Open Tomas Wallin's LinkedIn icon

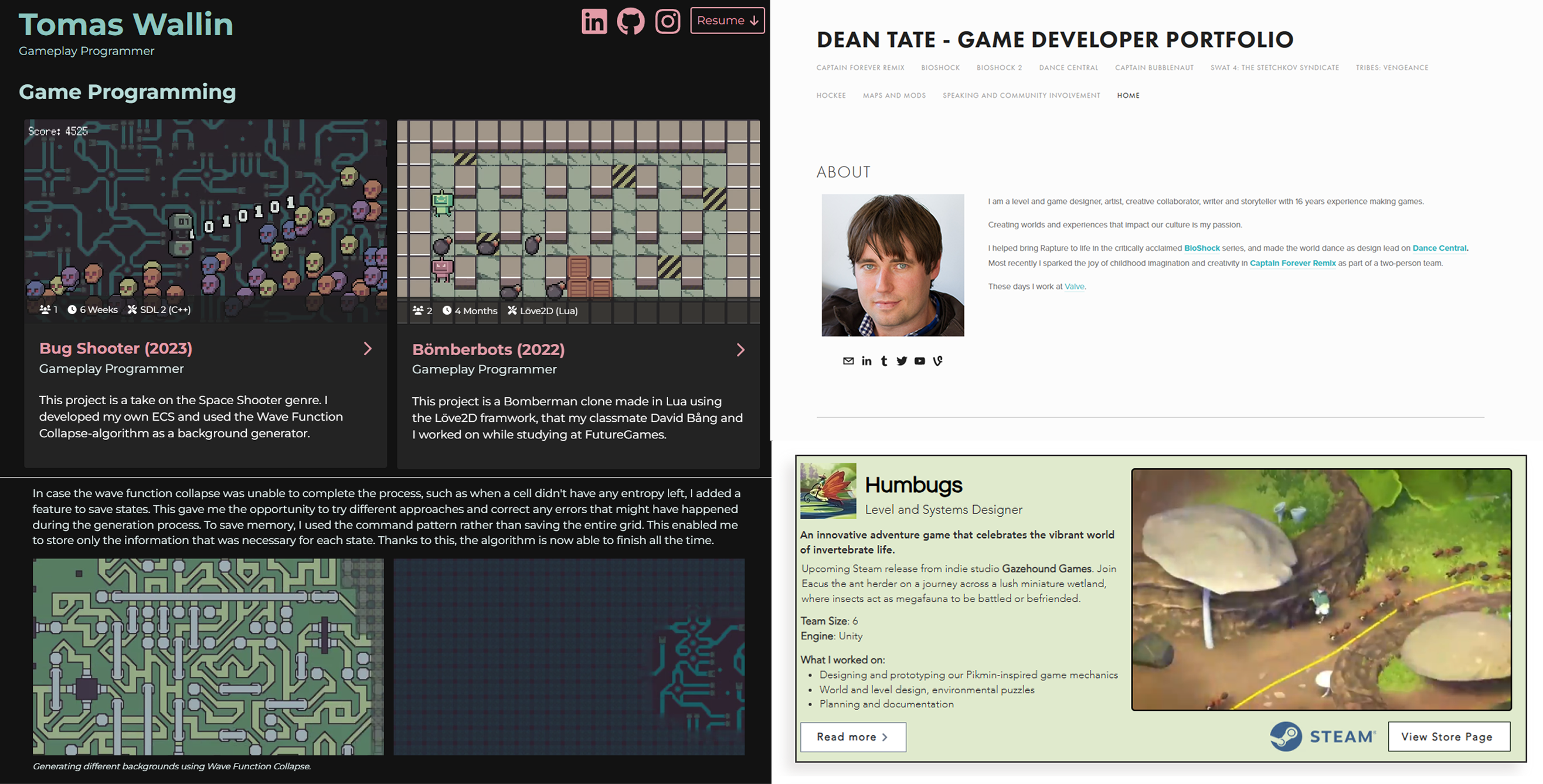pos(594,22)
